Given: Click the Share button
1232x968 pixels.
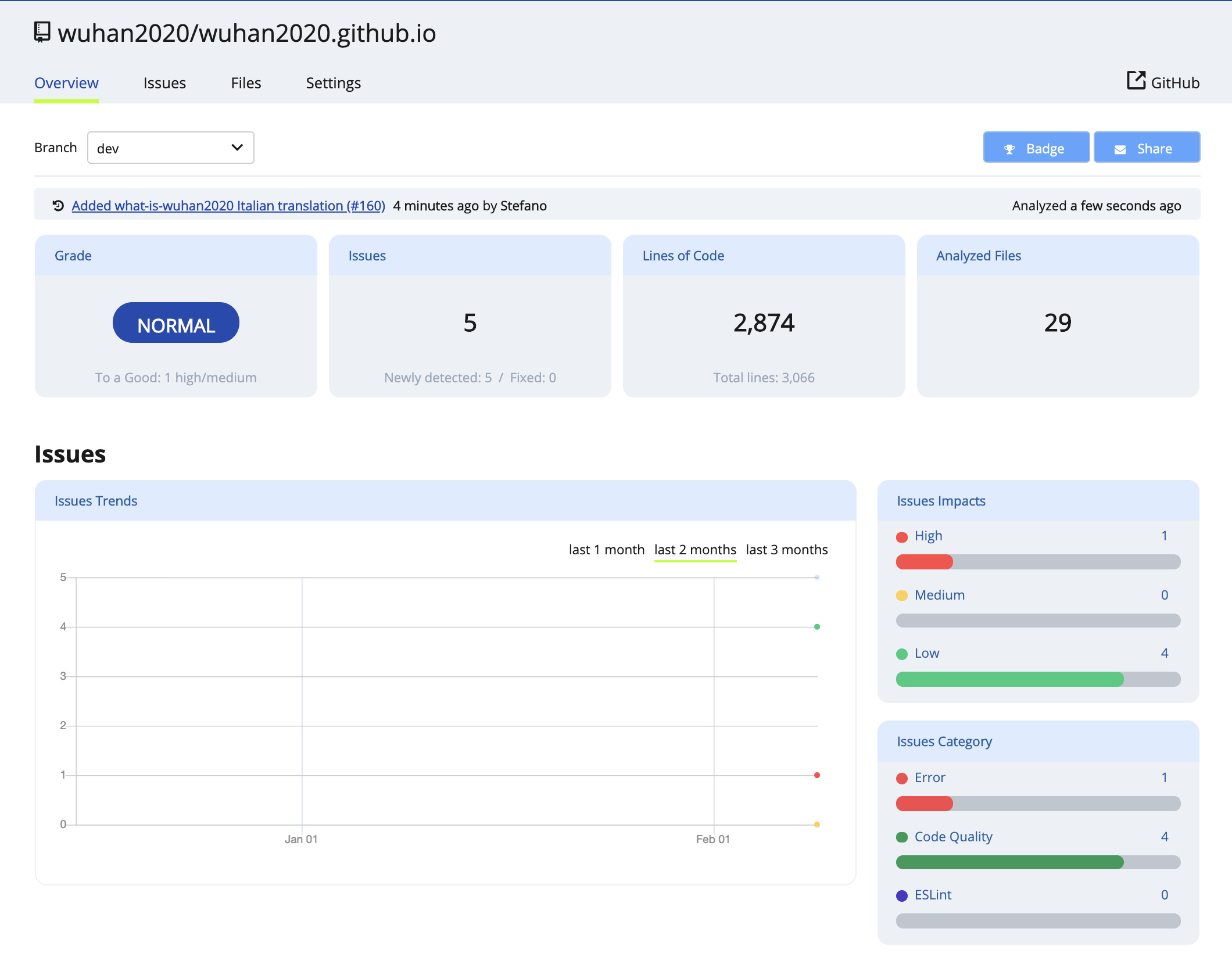Looking at the screenshot, I should [x=1146, y=148].
